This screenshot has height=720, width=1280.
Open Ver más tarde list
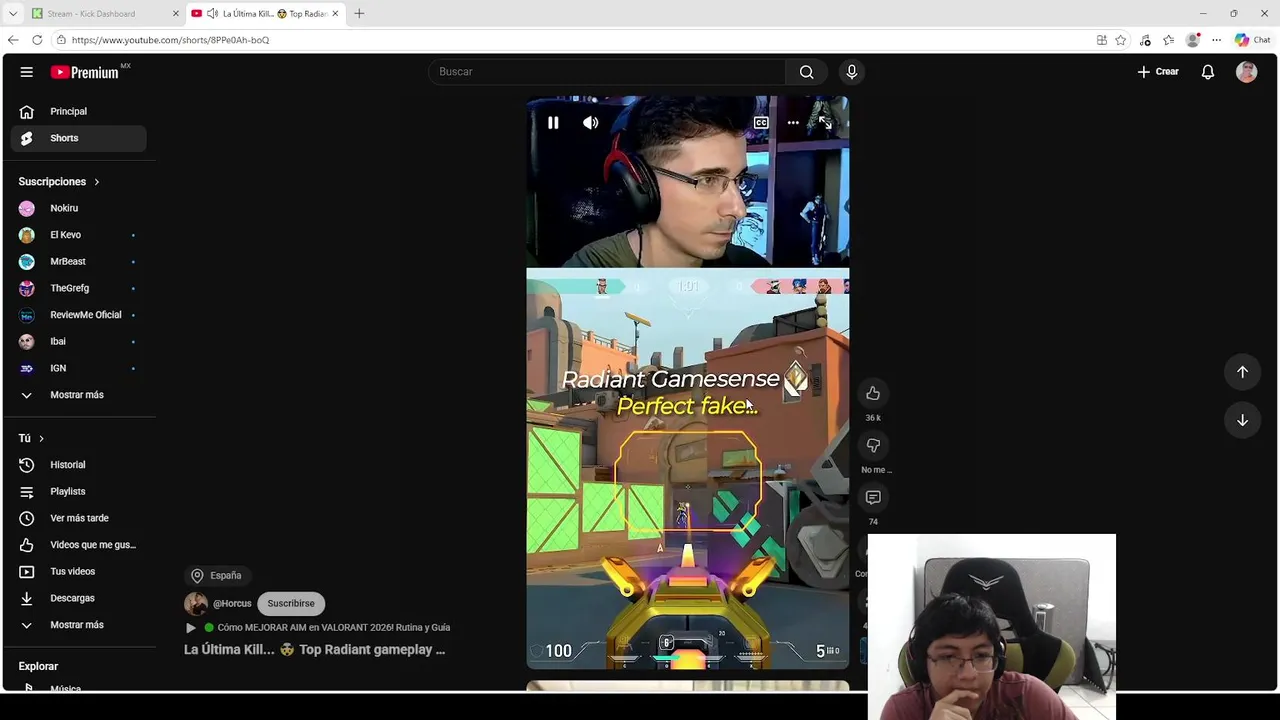point(78,518)
